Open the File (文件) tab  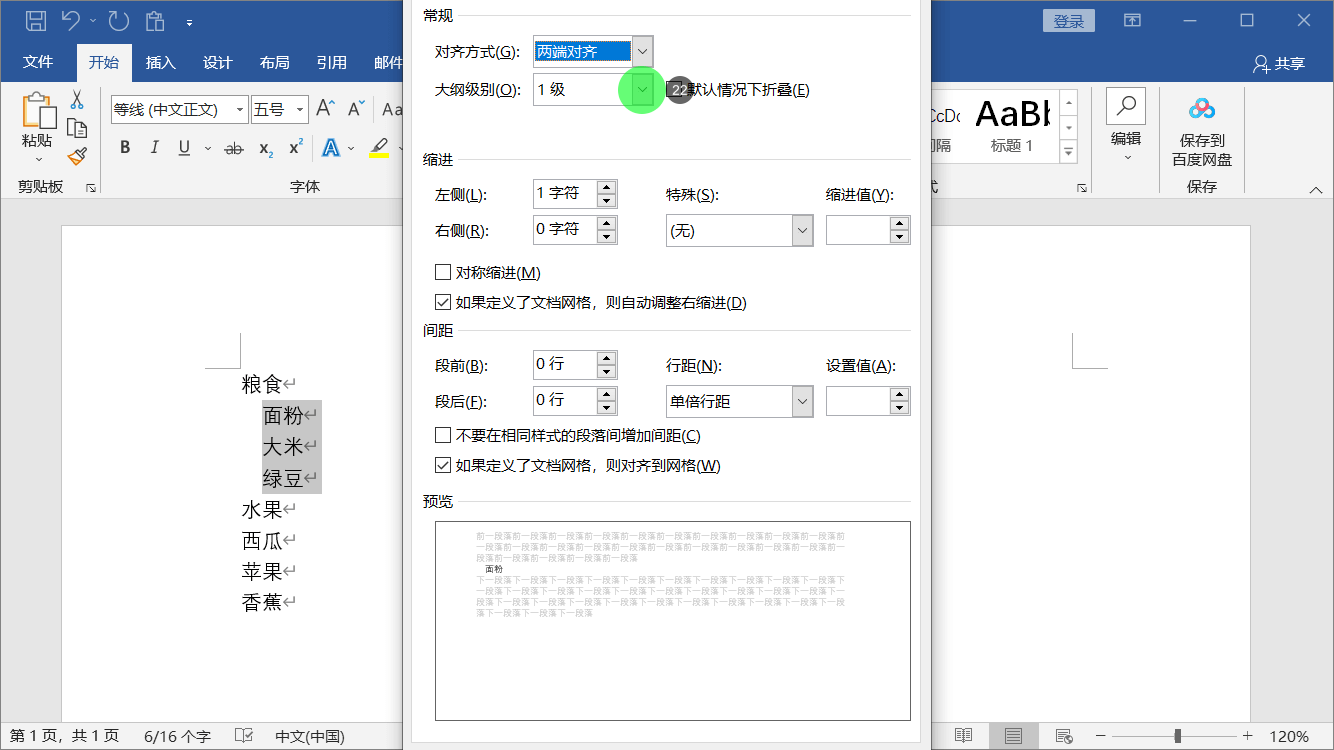pyautogui.click(x=38, y=62)
